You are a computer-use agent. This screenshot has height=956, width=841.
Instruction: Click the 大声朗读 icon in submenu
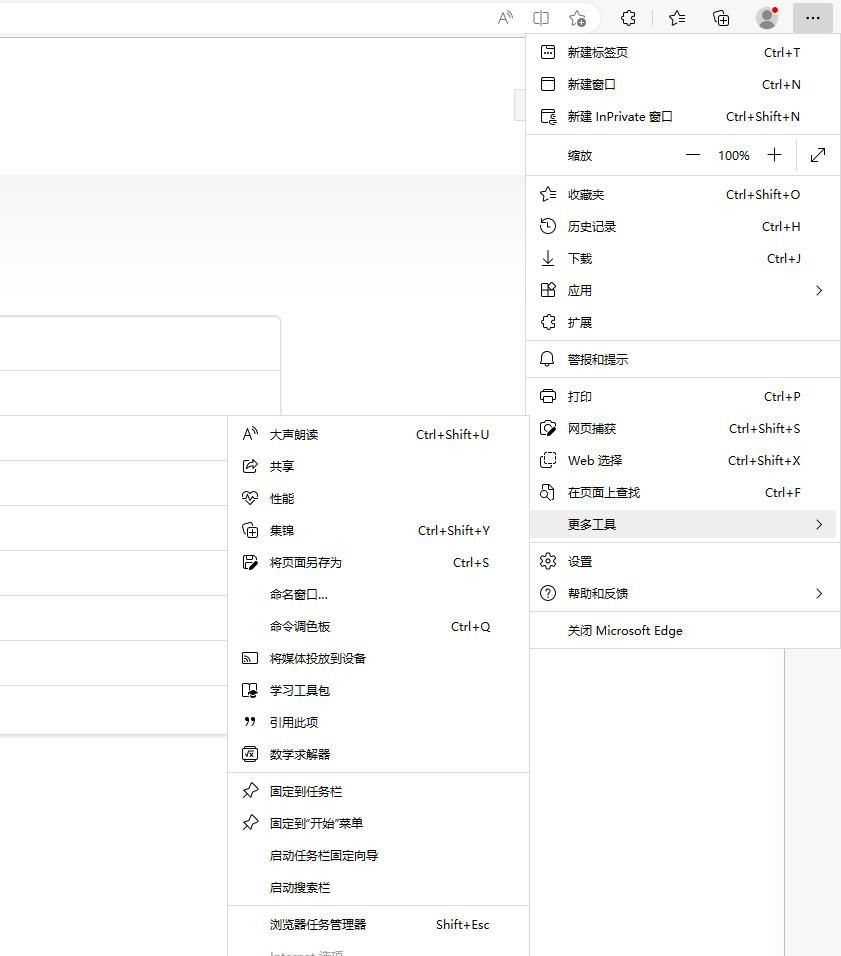[x=250, y=434]
